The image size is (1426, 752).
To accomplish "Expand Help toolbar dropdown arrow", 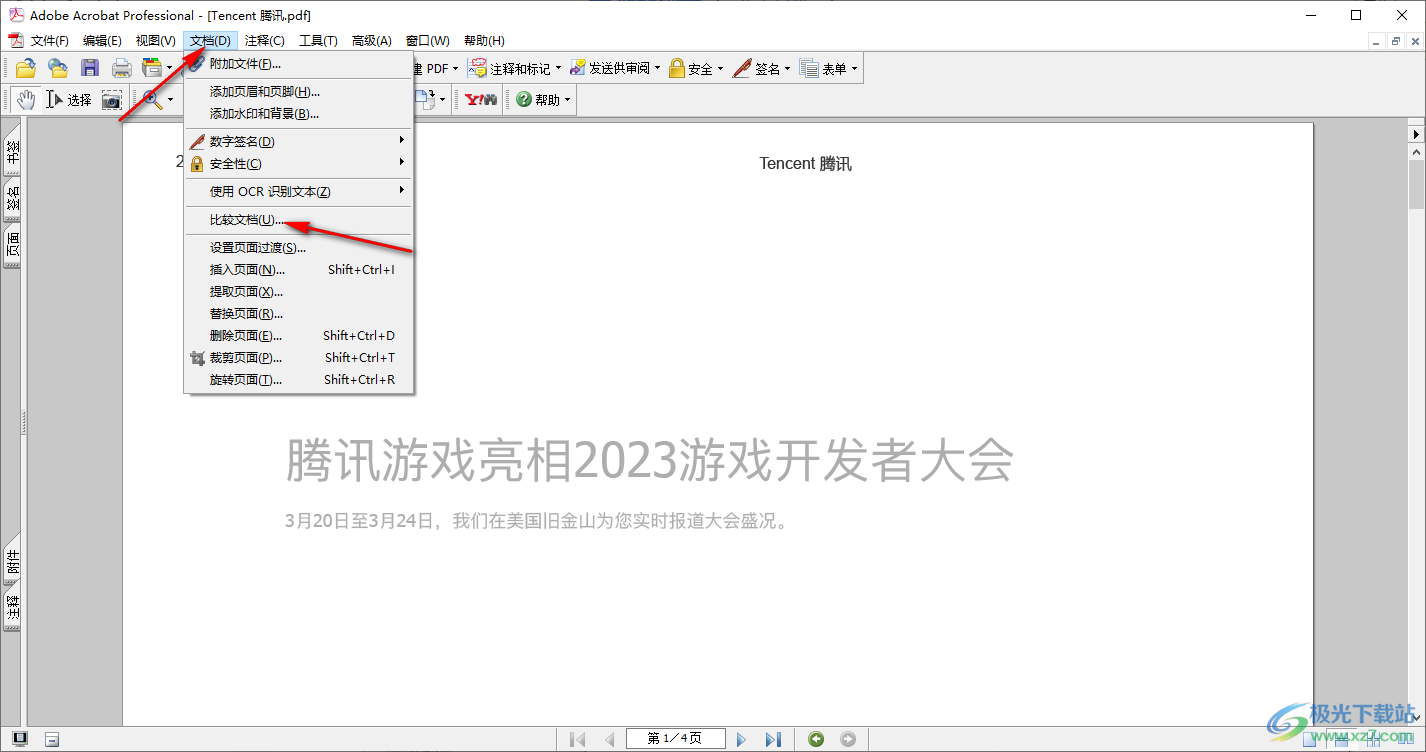I will pos(567,100).
